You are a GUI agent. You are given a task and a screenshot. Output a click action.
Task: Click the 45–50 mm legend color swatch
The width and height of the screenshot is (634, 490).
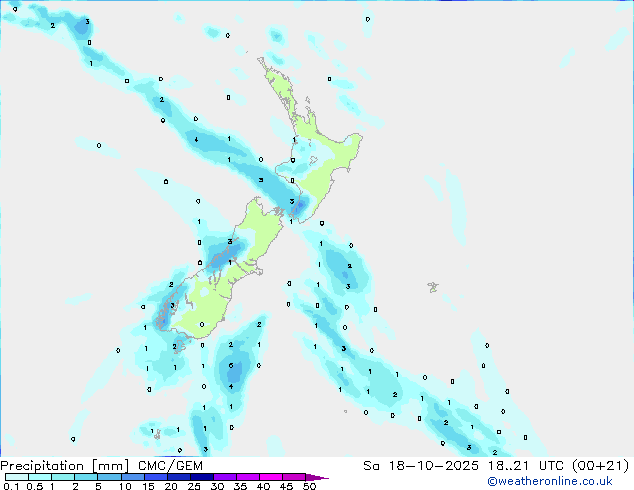click(294, 477)
